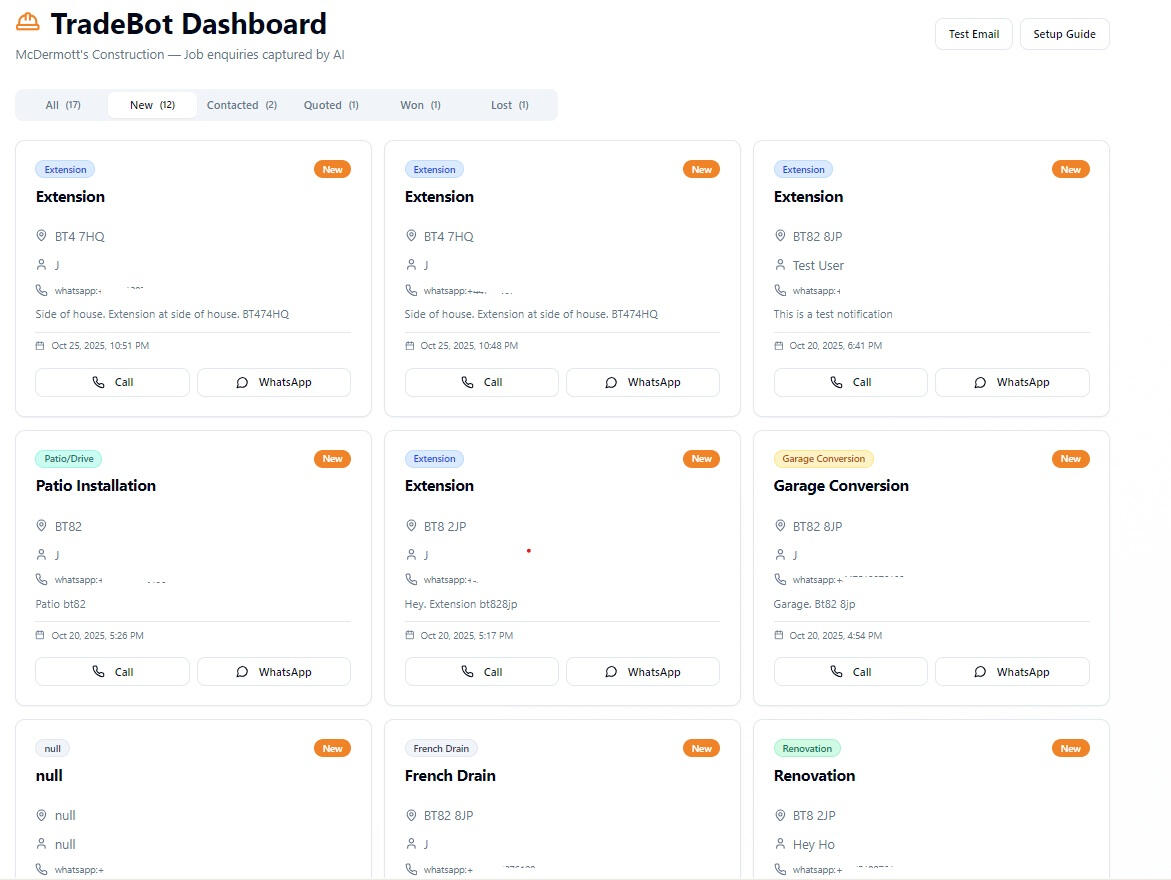
Task: Show all 17 enquiries tab
Action: pos(62,105)
